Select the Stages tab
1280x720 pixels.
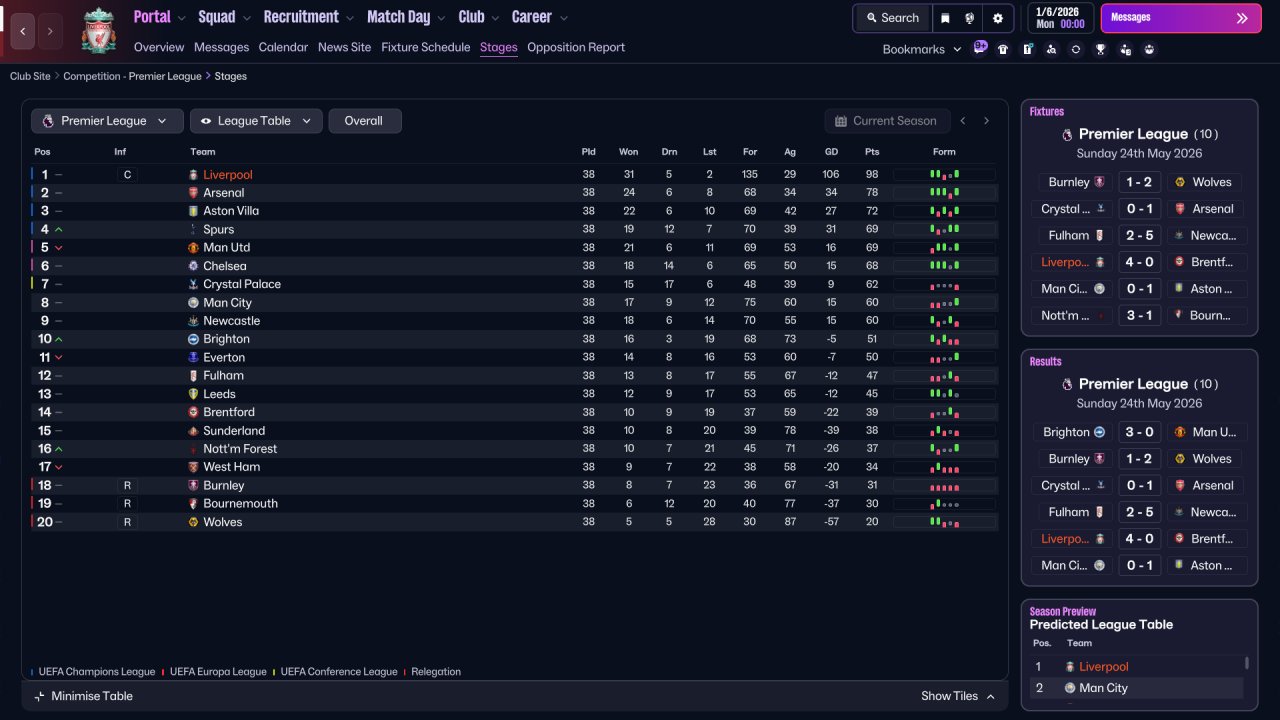[499, 47]
